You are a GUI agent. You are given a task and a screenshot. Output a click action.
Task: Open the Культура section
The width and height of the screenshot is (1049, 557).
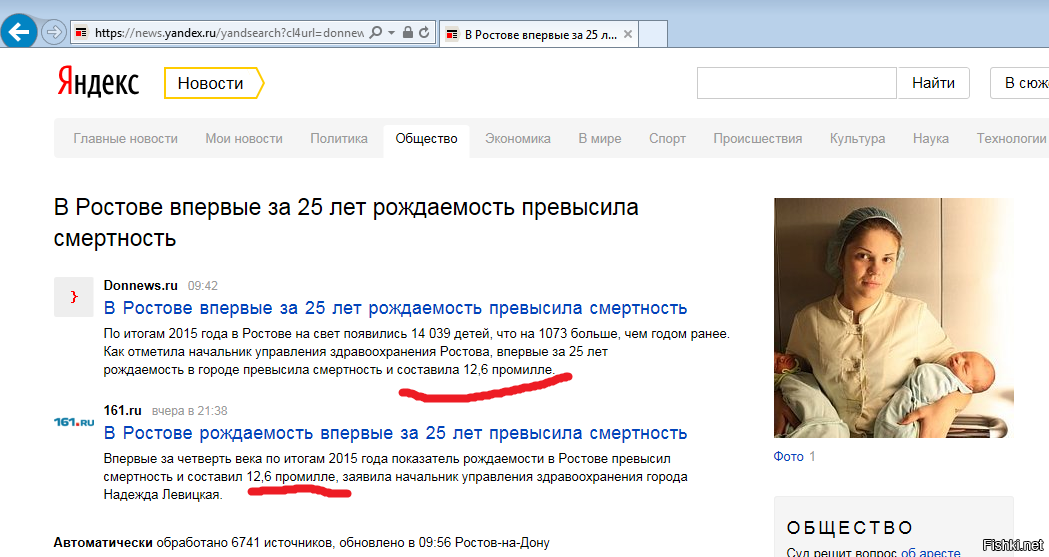click(x=858, y=138)
